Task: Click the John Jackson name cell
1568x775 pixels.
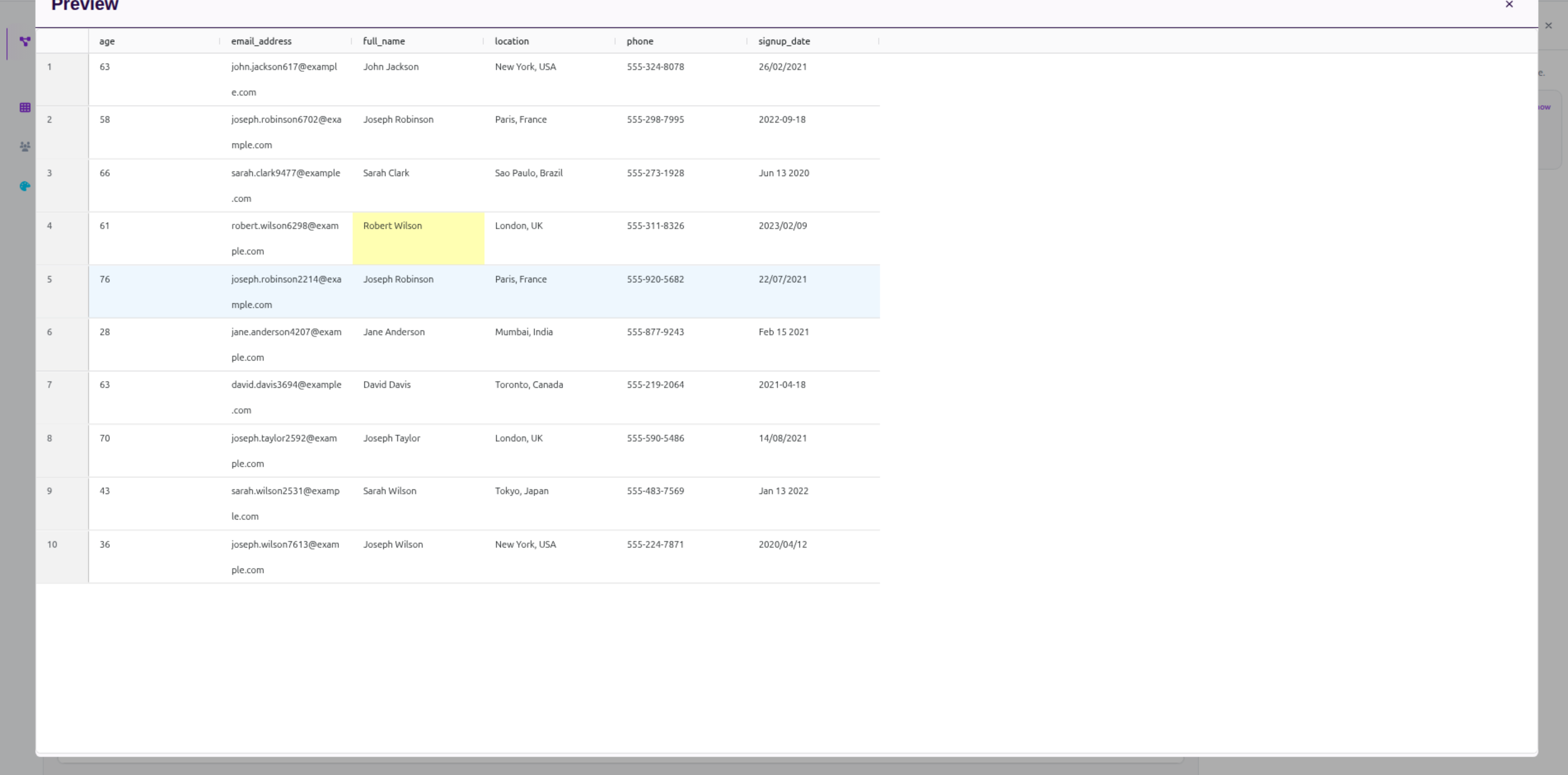Action: pos(419,80)
